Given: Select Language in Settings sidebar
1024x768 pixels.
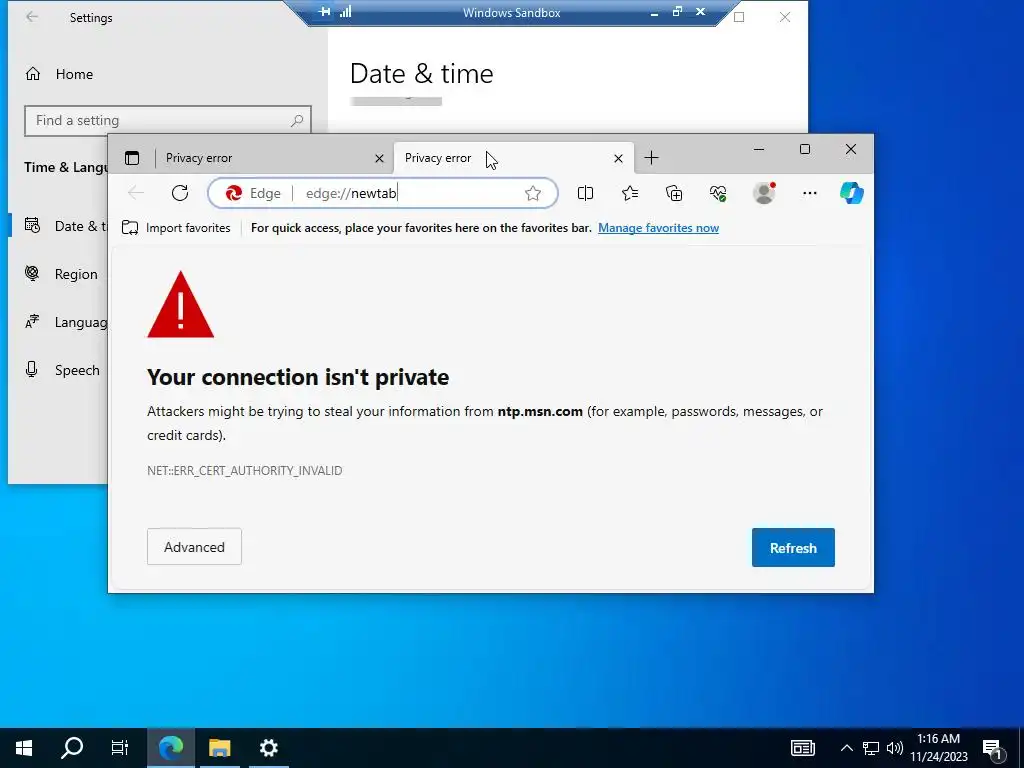Looking at the screenshot, I should point(65,322).
